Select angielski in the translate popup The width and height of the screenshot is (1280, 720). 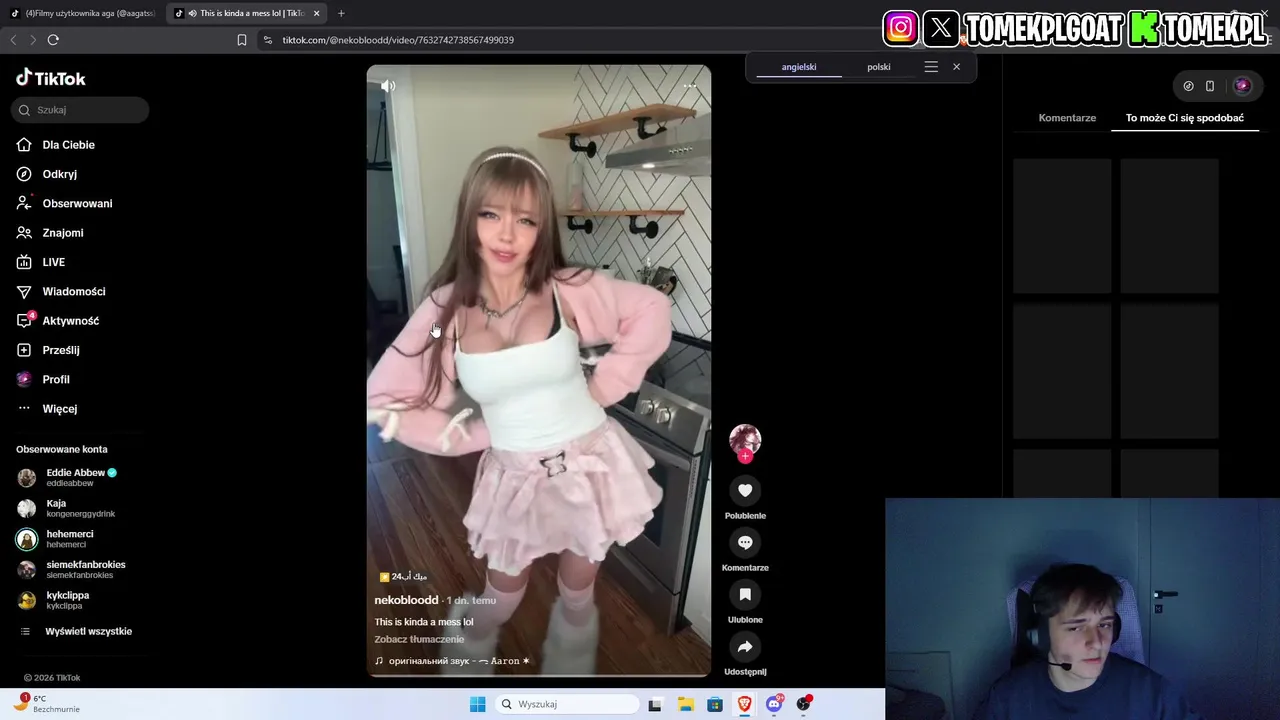pos(799,67)
